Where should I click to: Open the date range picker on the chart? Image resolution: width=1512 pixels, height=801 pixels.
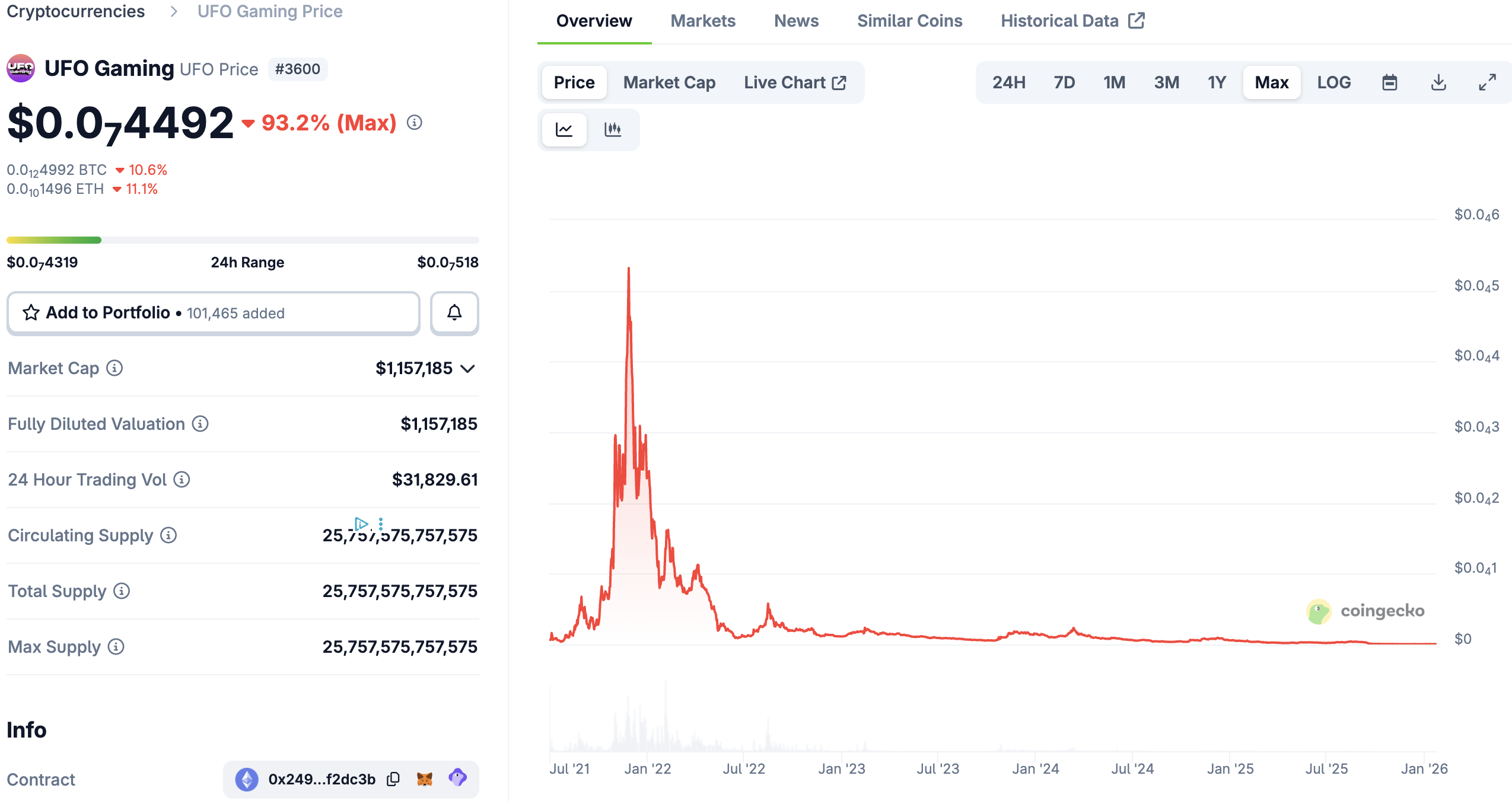coord(1390,82)
